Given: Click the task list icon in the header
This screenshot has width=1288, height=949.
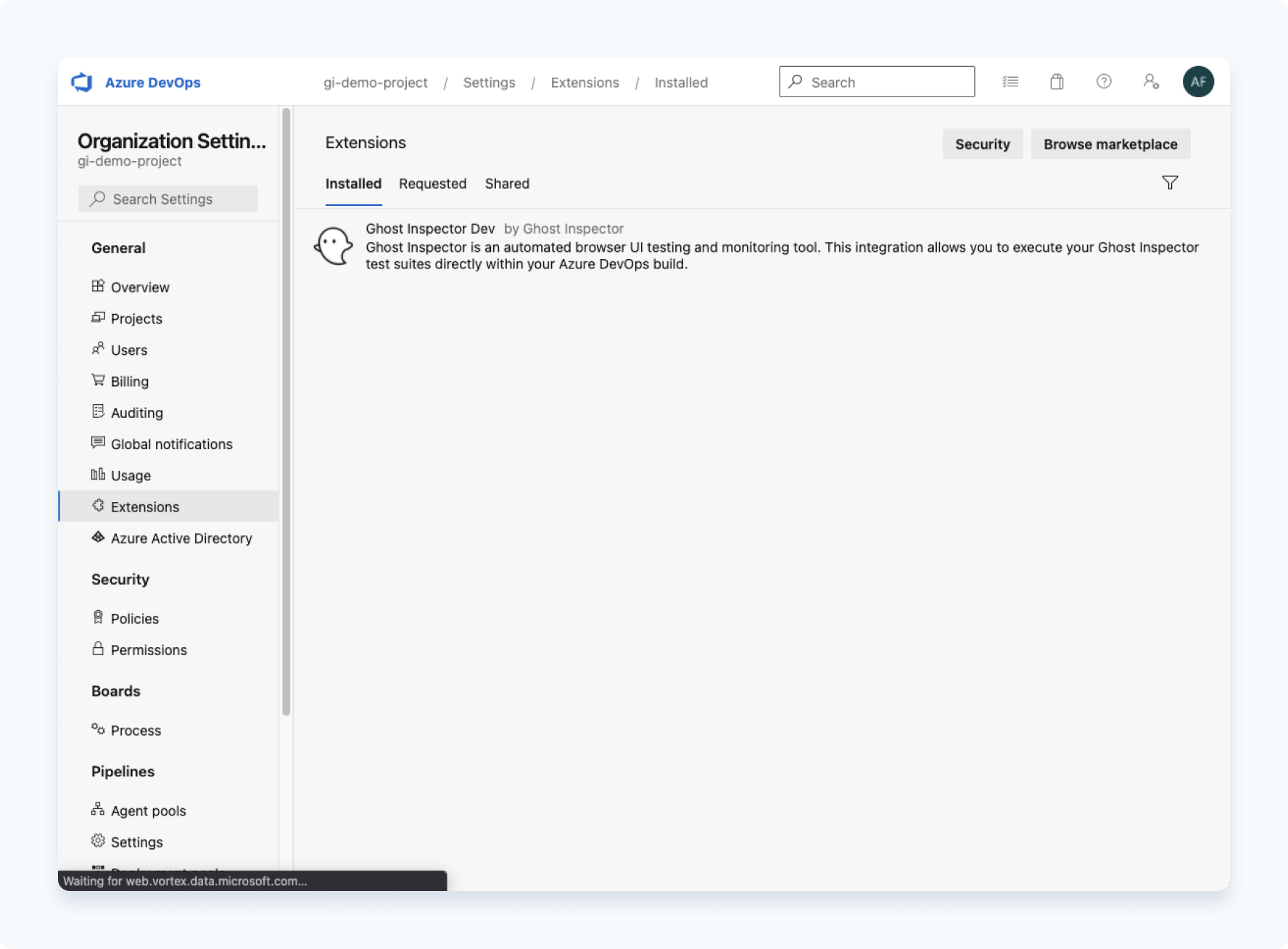Looking at the screenshot, I should [1010, 82].
